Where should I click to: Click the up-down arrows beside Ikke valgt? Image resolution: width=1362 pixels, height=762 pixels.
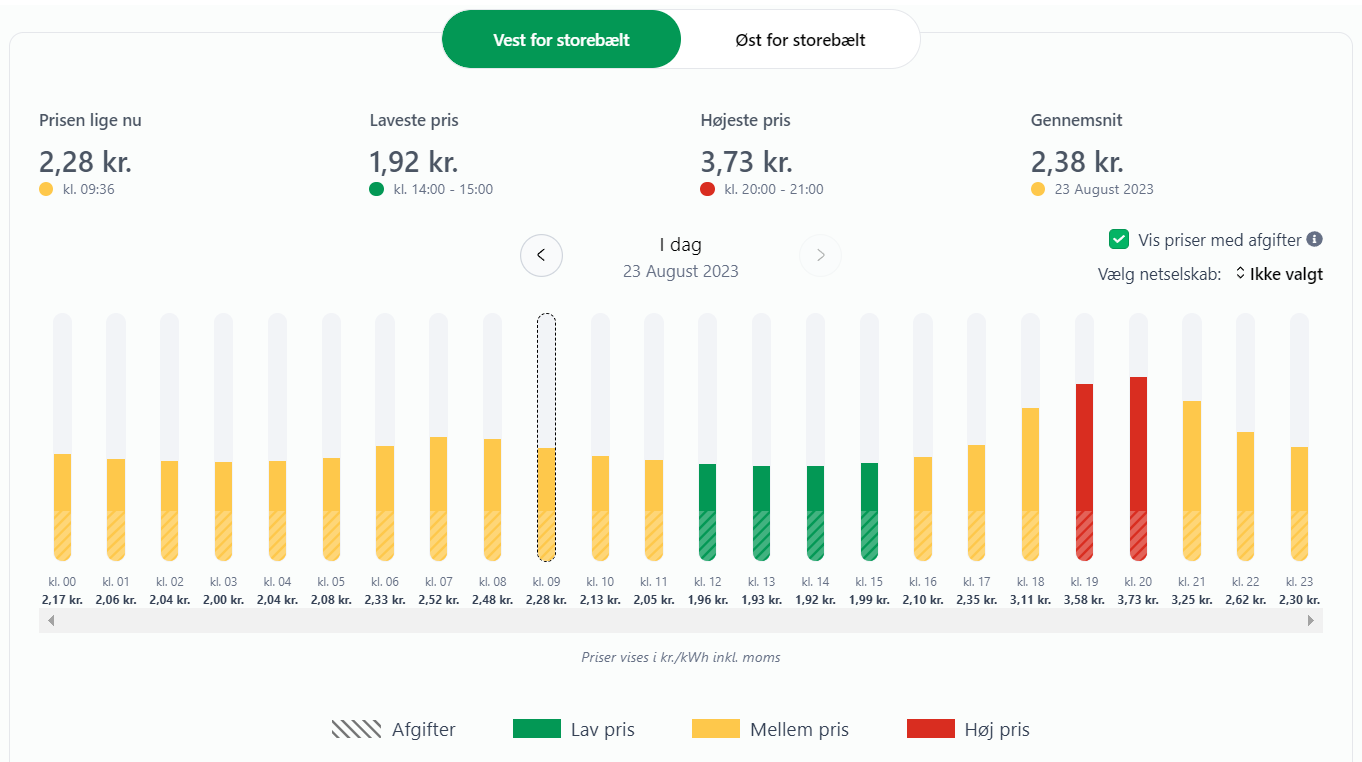pos(1241,273)
